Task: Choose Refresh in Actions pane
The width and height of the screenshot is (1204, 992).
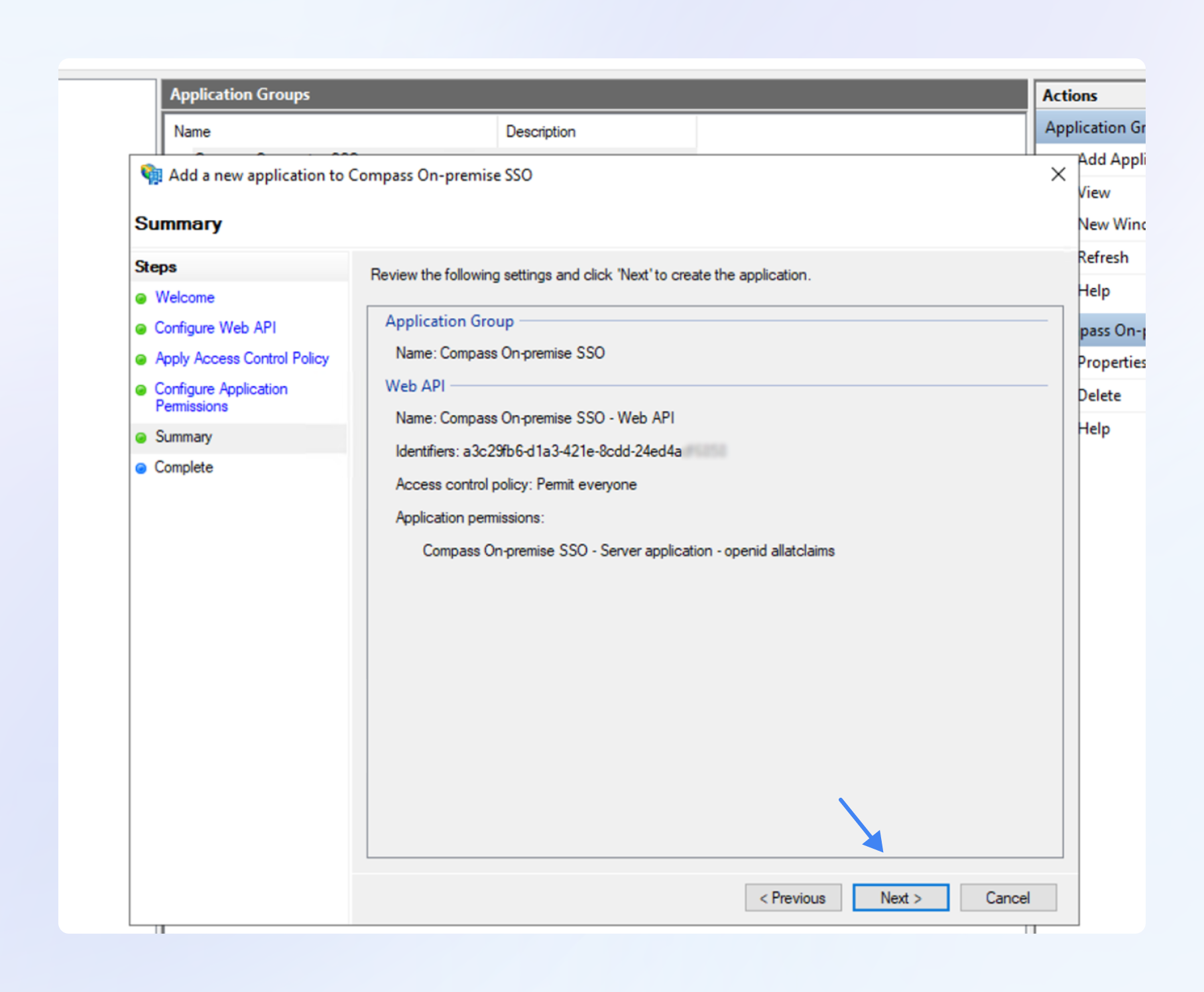Action: pos(1103,257)
